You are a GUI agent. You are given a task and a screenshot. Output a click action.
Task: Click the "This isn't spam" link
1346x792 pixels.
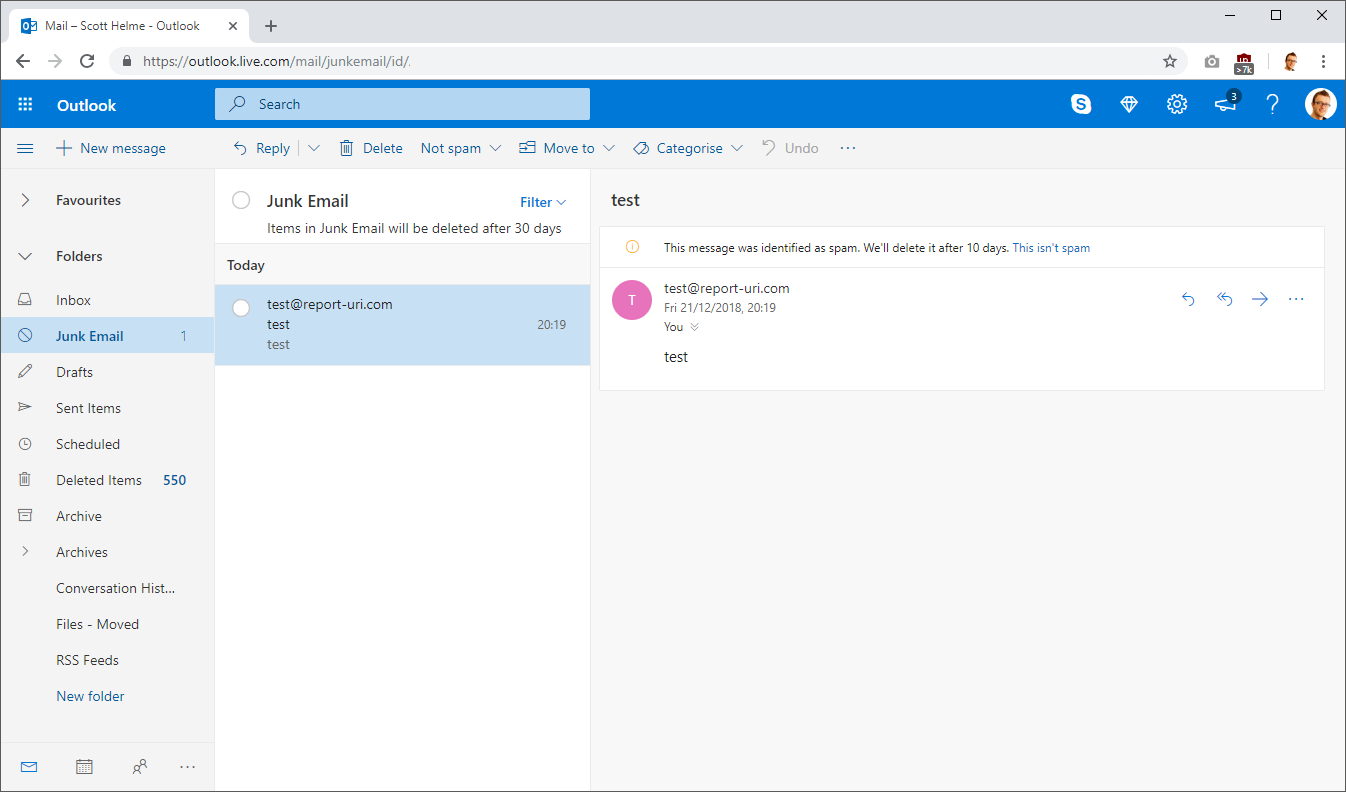click(x=1051, y=248)
